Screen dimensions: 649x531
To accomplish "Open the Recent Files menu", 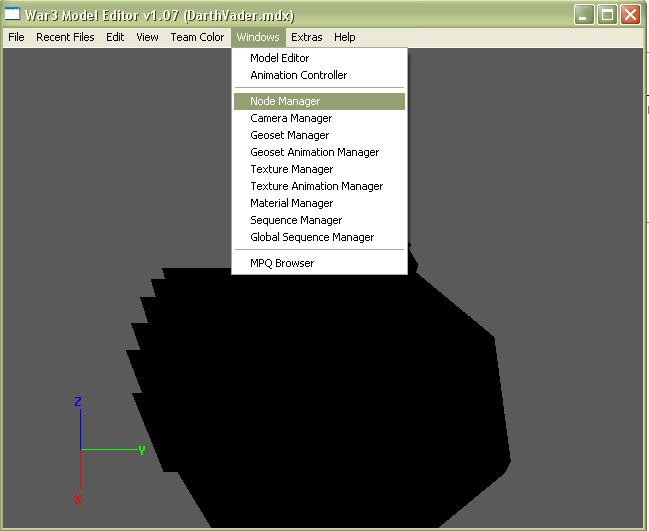I will (x=65, y=37).
